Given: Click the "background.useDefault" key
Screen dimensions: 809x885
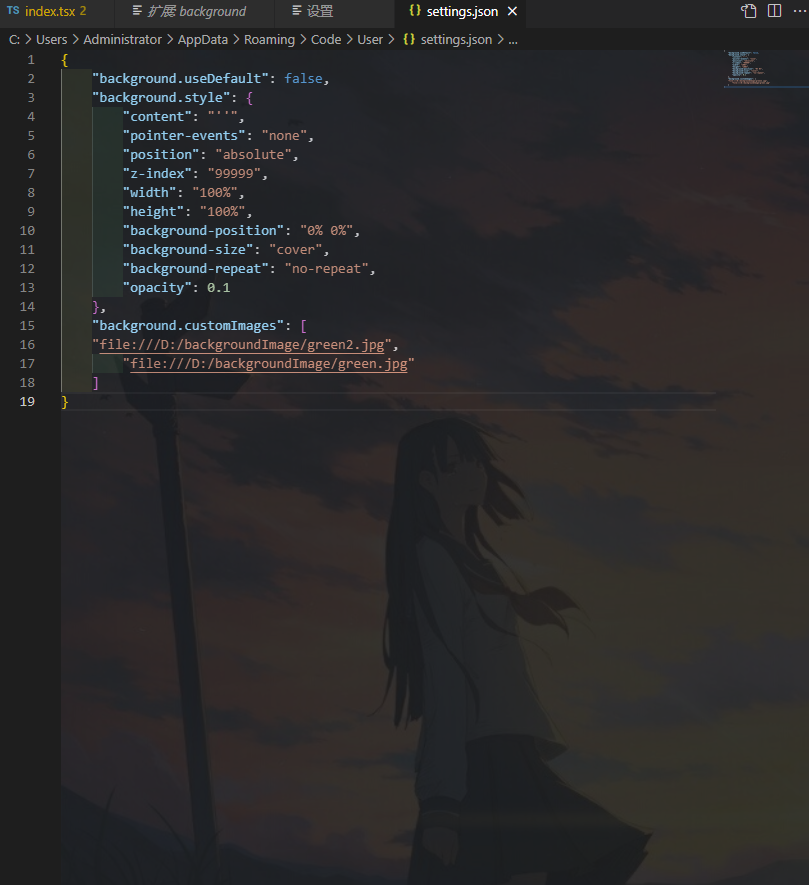Looking at the screenshot, I should (x=180, y=78).
